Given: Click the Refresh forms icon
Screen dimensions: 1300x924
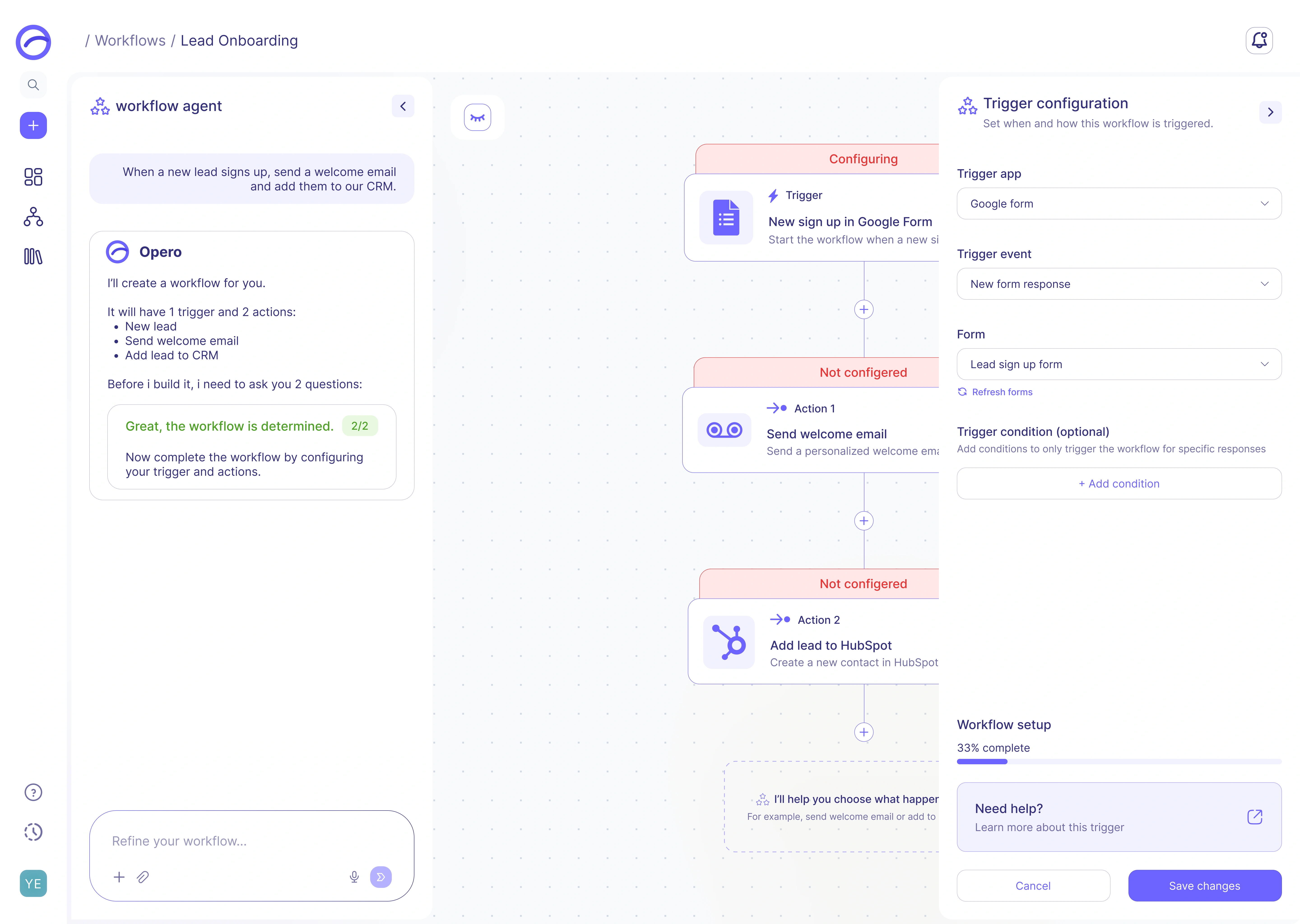Looking at the screenshot, I should coord(963,392).
